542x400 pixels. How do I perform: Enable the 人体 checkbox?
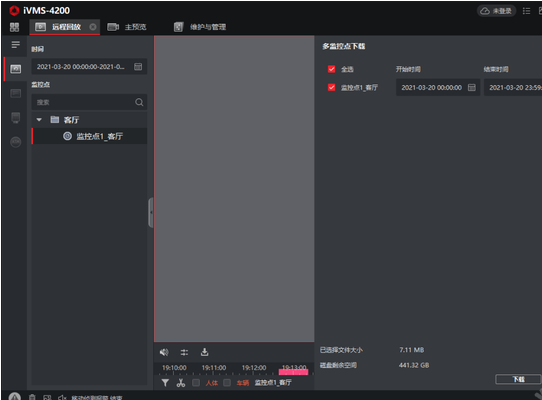click(196, 382)
